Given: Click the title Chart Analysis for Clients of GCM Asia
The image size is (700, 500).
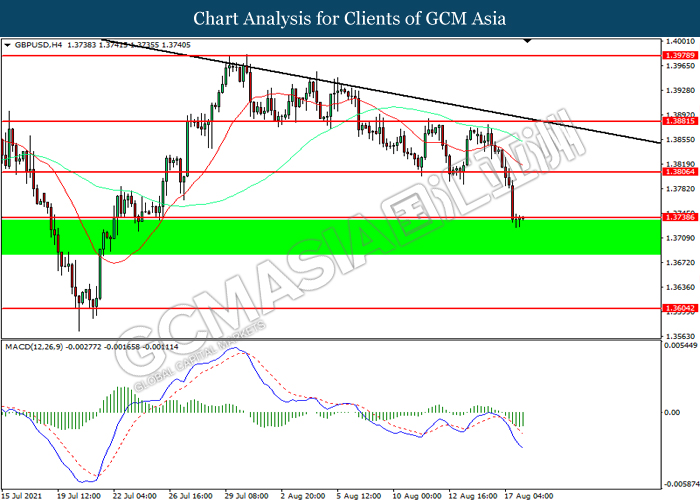Looking at the screenshot, I should 350,18.
